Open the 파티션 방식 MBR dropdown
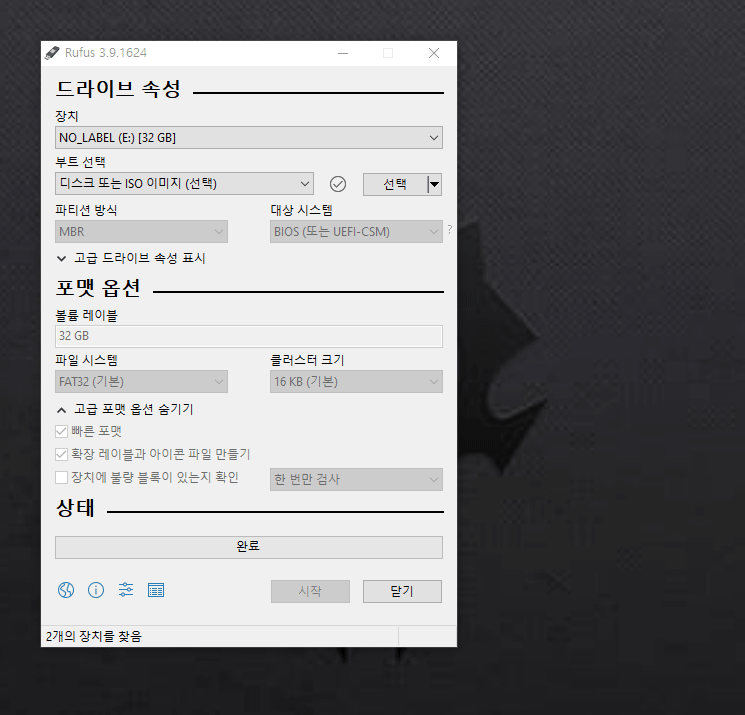The height and width of the screenshot is (715, 745). click(x=142, y=231)
